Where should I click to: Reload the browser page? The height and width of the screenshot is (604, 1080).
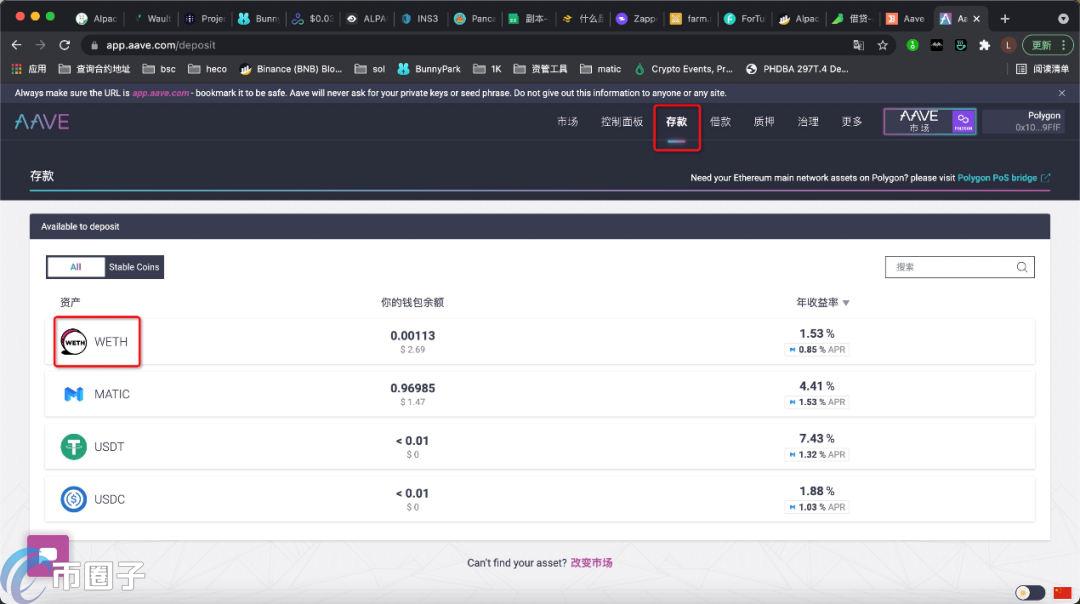(x=65, y=45)
